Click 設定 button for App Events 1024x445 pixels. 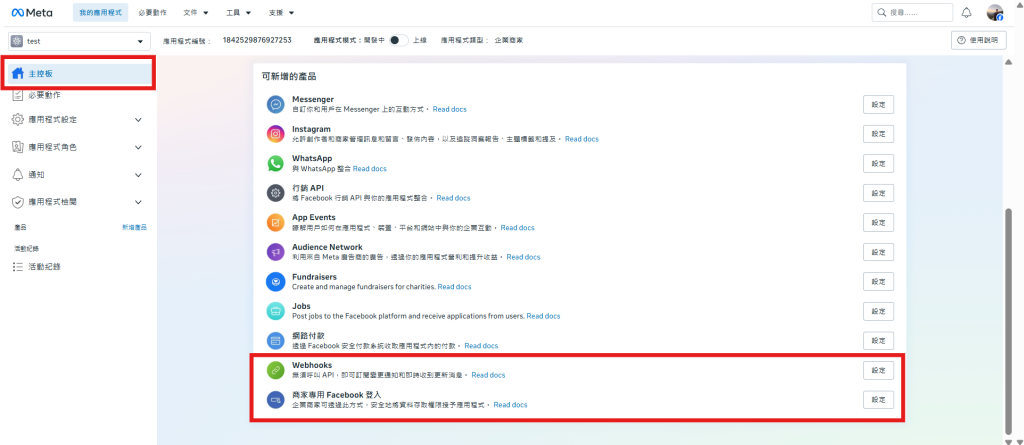878,222
